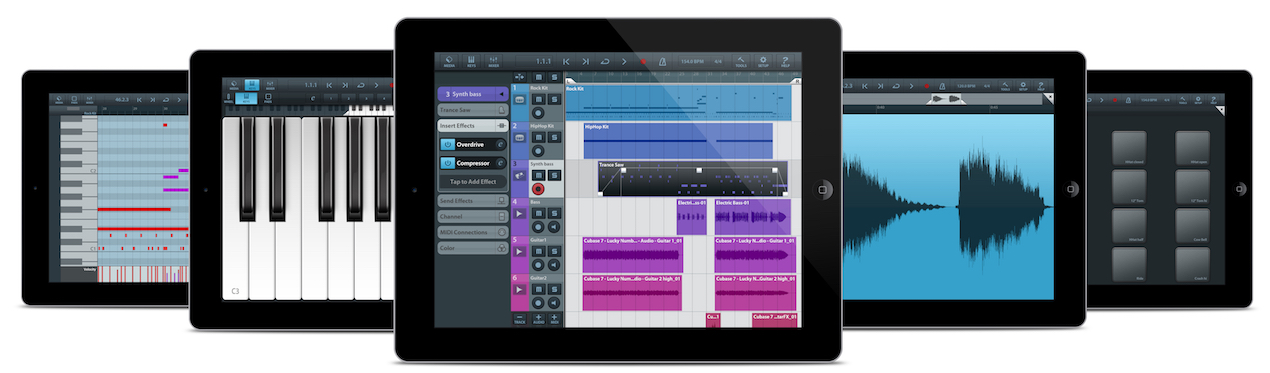The width and height of the screenshot is (1270, 373).
Task: Open the Mixer icon in center toolbar
Action: pyautogui.click(x=493, y=61)
